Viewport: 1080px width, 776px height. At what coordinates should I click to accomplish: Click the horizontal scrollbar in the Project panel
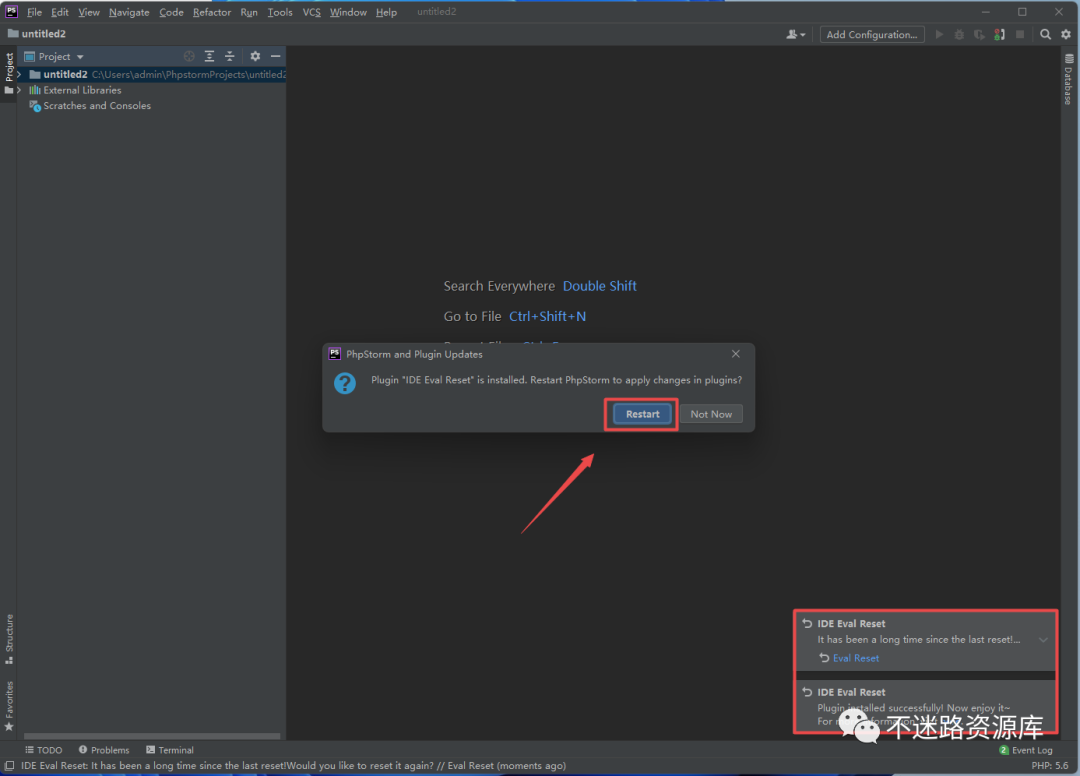(x=152, y=736)
